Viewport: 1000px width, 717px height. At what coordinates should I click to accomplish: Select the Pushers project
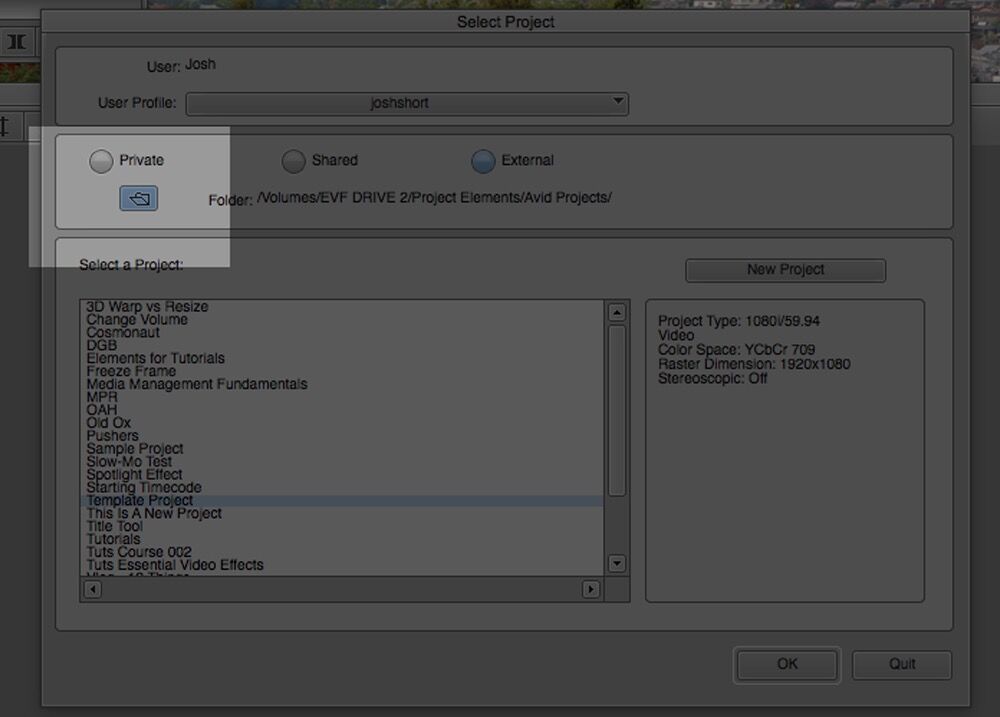tap(111, 435)
